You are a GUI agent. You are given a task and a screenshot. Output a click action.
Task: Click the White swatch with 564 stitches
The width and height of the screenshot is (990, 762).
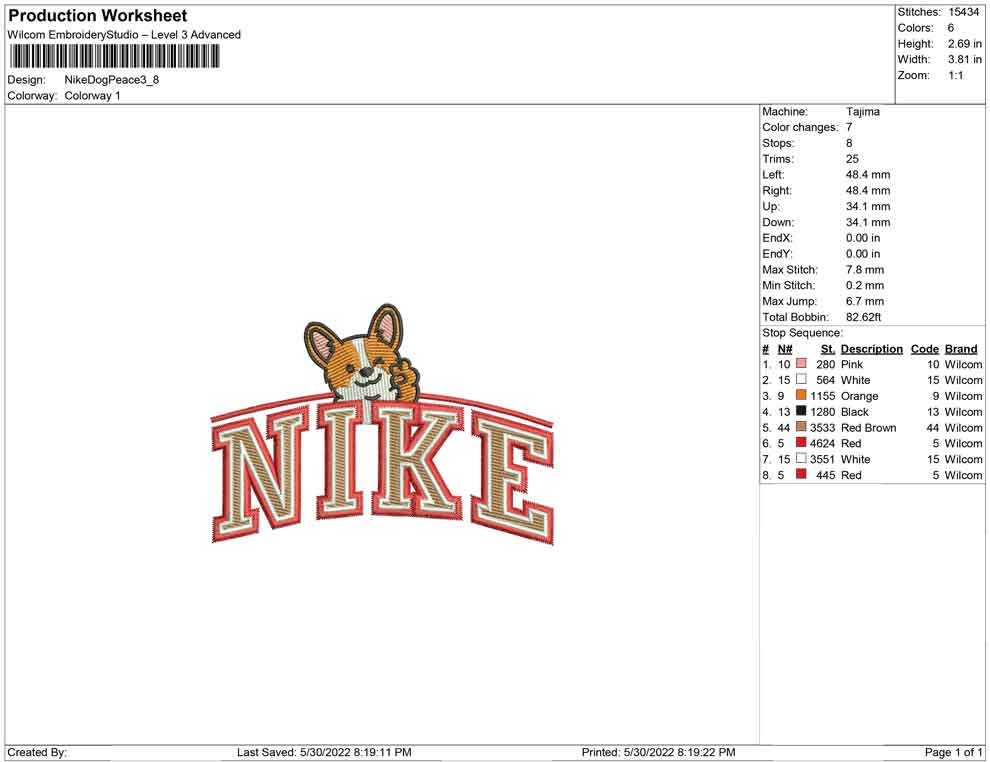tap(801, 379)
